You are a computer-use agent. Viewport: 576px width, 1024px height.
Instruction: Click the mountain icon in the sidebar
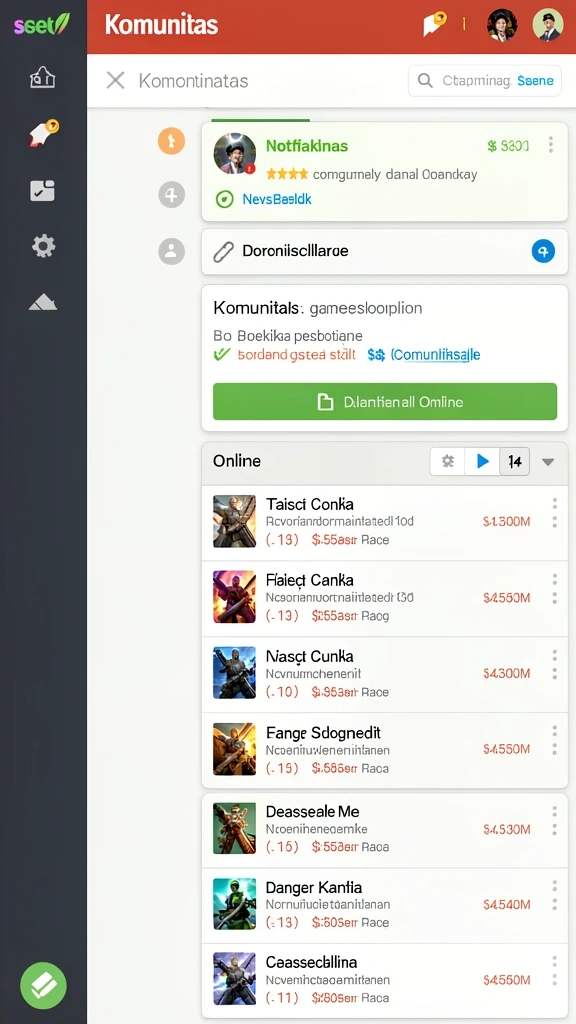pos(43,302)
